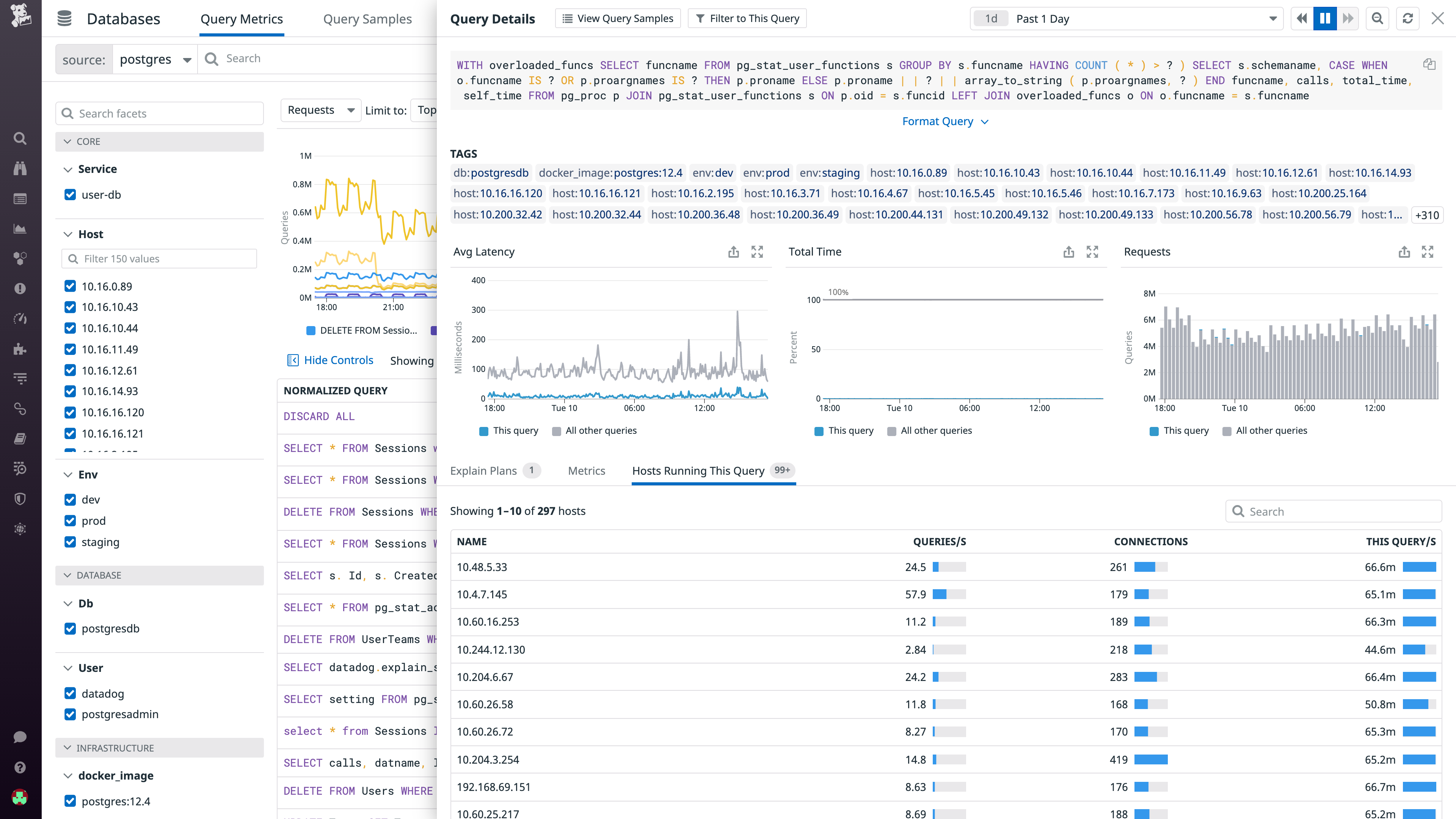Click Filter to This Query button
1456x819 pixels.
coord(747,18)
